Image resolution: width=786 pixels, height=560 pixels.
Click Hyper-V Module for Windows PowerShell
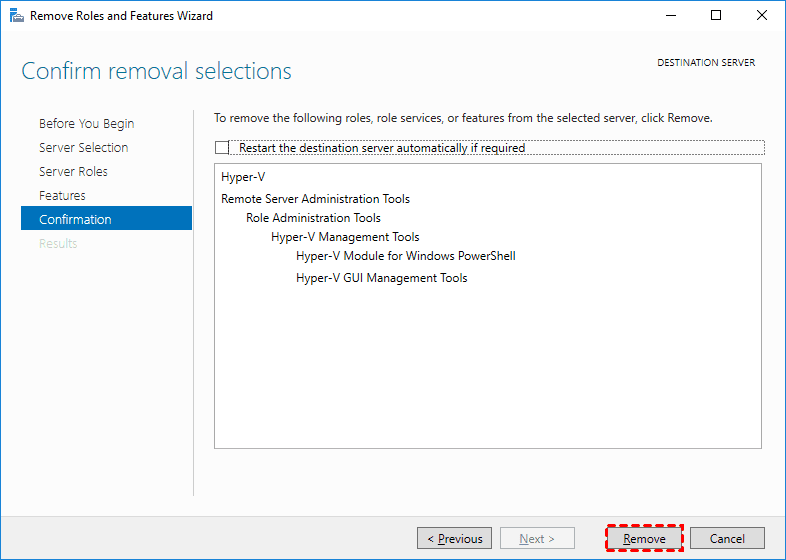coord(405,256)
